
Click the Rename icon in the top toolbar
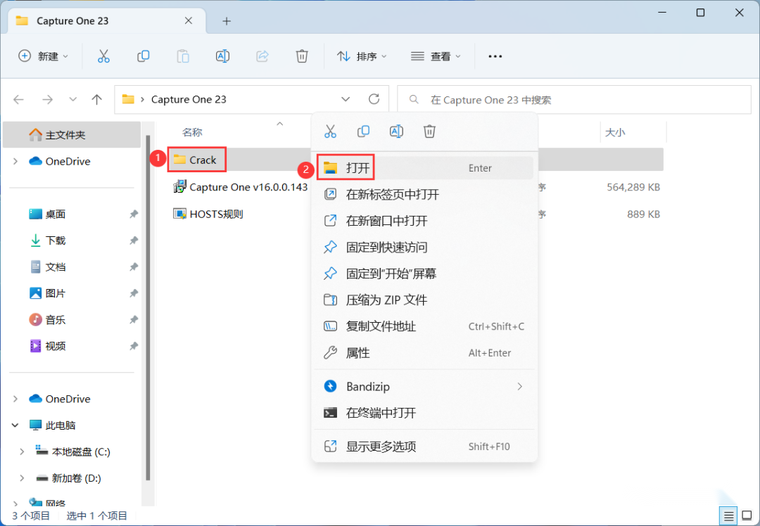pyautogui.click(x=222, y=56)
